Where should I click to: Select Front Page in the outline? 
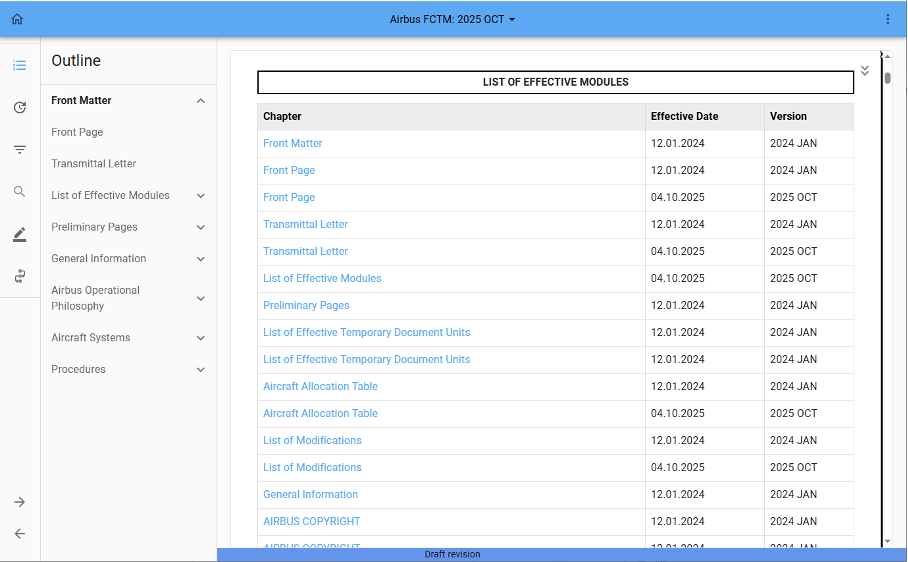[x=77, y=132]
